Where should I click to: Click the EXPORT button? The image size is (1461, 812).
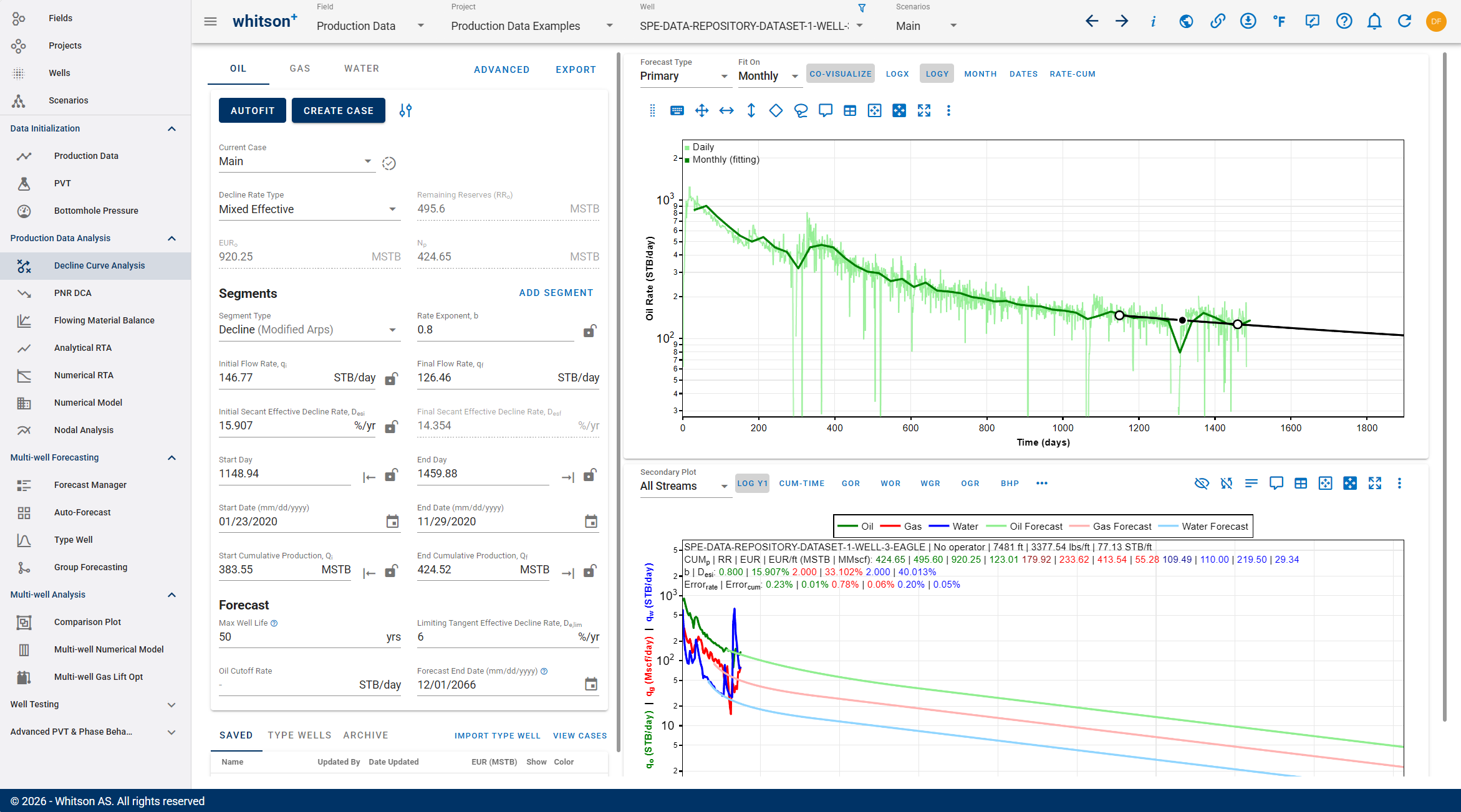pos(576,70)
